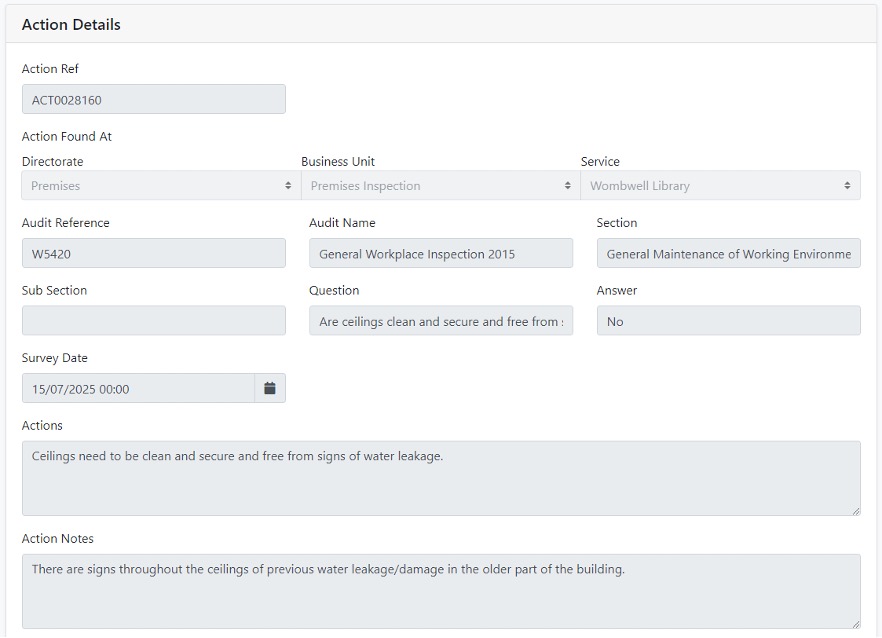Open the Service dropdown showing Wombwell Library
882x638 pixels.
(720, 186)
